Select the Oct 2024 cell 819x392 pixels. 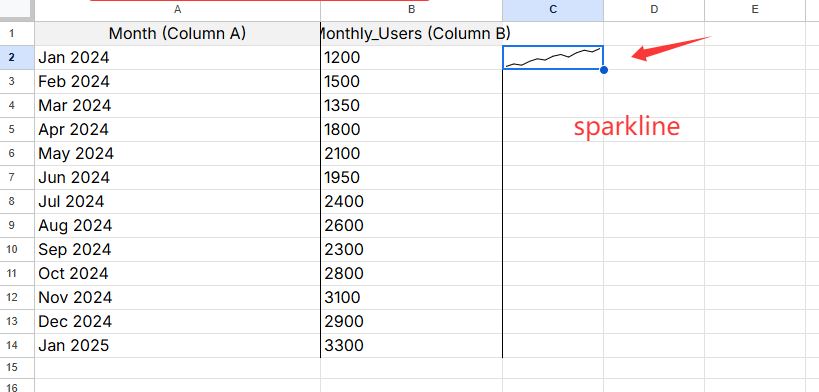[x=178, y=273]
